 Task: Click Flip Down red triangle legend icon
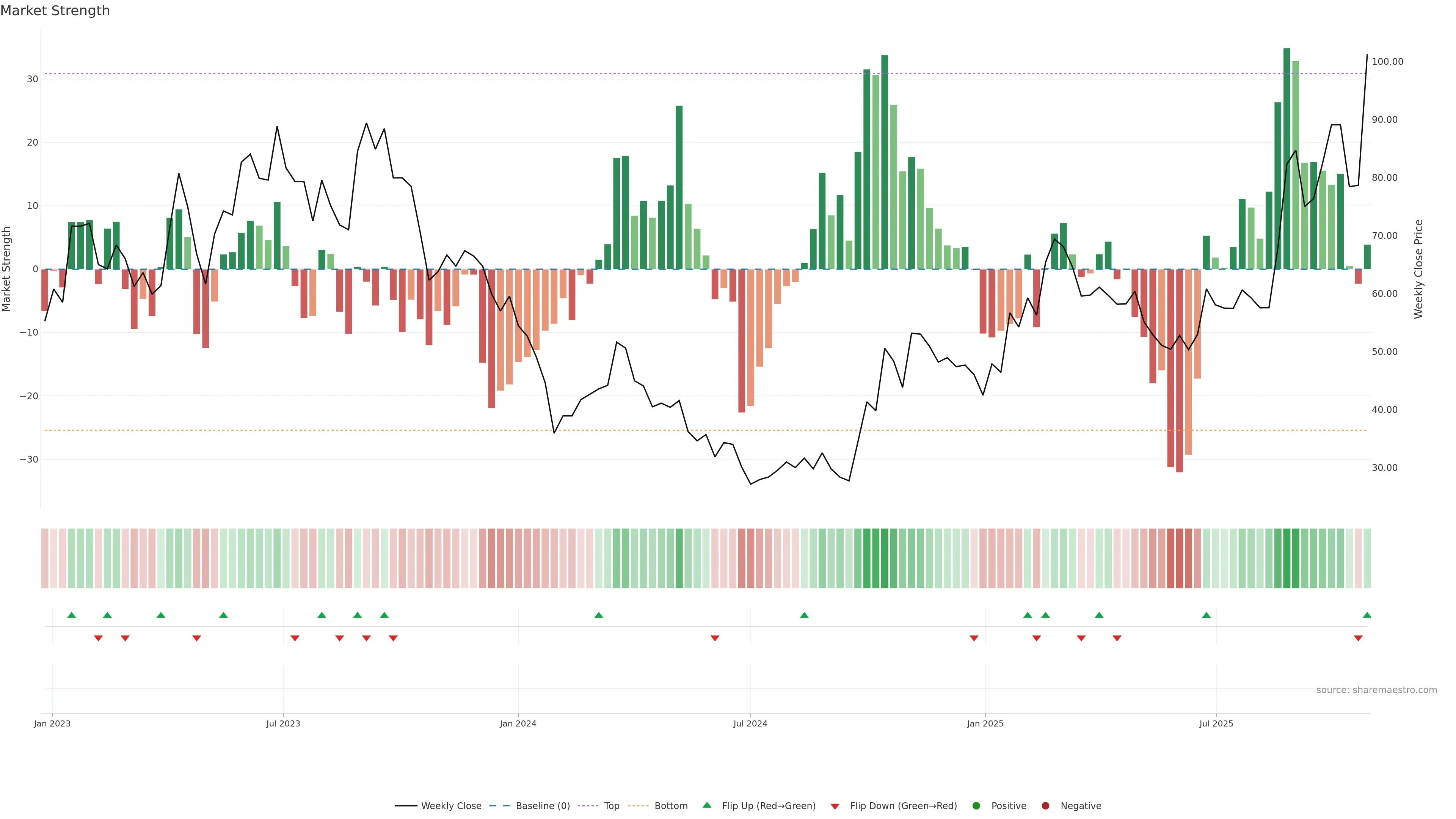tap(835, 806)
